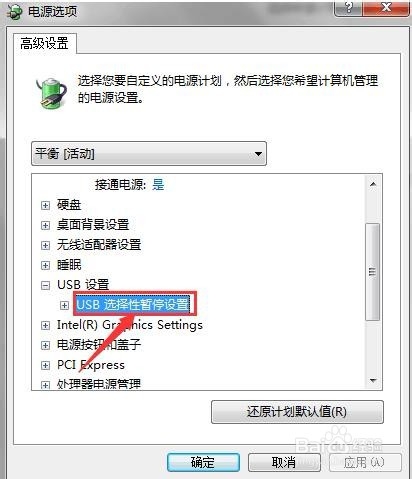Viewport: 412px width, 479px height.
Task: Expand the 无线适配器设置 node
Action: coord(45,245)
